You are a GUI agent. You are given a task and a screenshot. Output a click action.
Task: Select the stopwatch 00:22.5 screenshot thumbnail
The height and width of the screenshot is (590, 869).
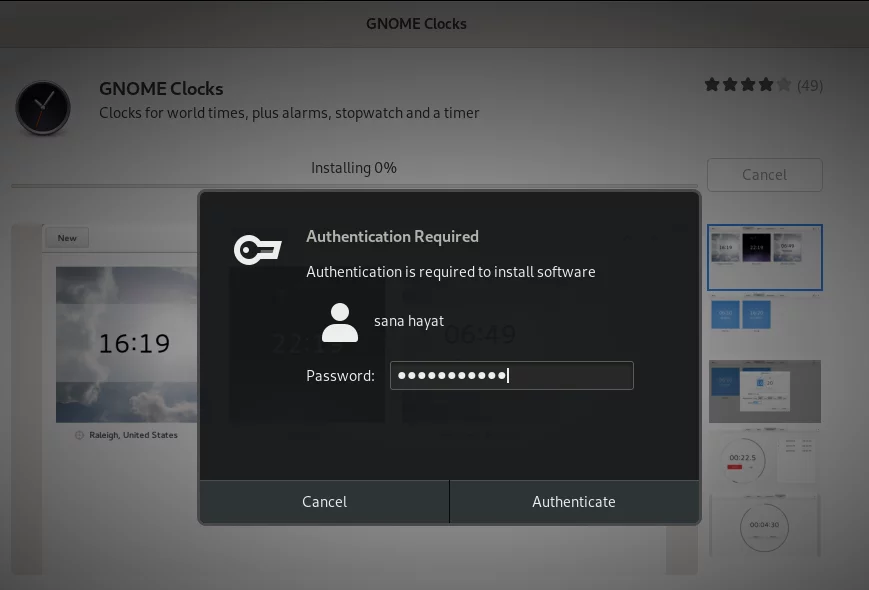tap(765, 459)
